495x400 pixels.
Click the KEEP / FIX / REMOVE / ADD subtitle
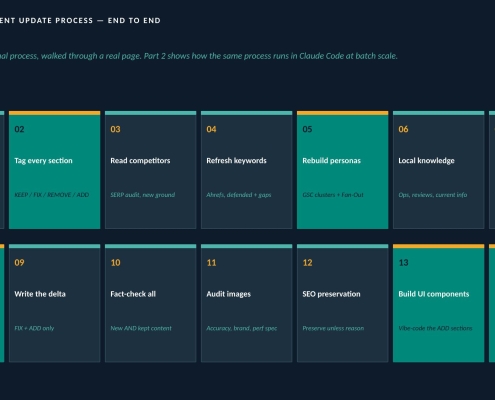[x=52, y=195]
